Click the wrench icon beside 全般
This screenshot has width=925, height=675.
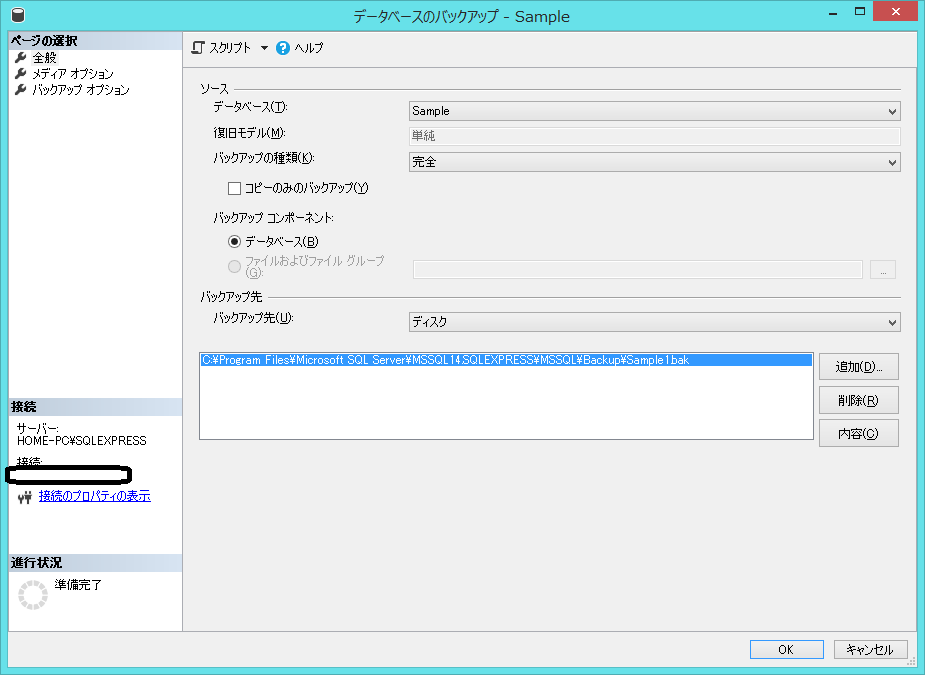pos(21,57)
